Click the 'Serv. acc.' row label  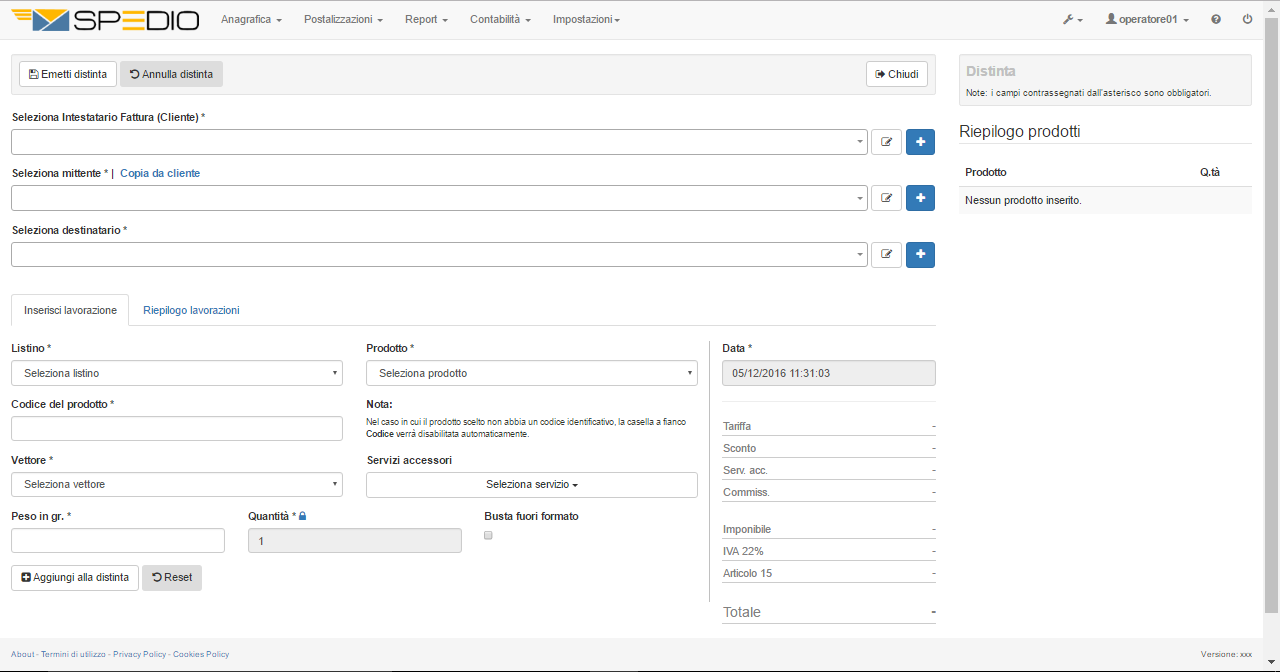745,470
